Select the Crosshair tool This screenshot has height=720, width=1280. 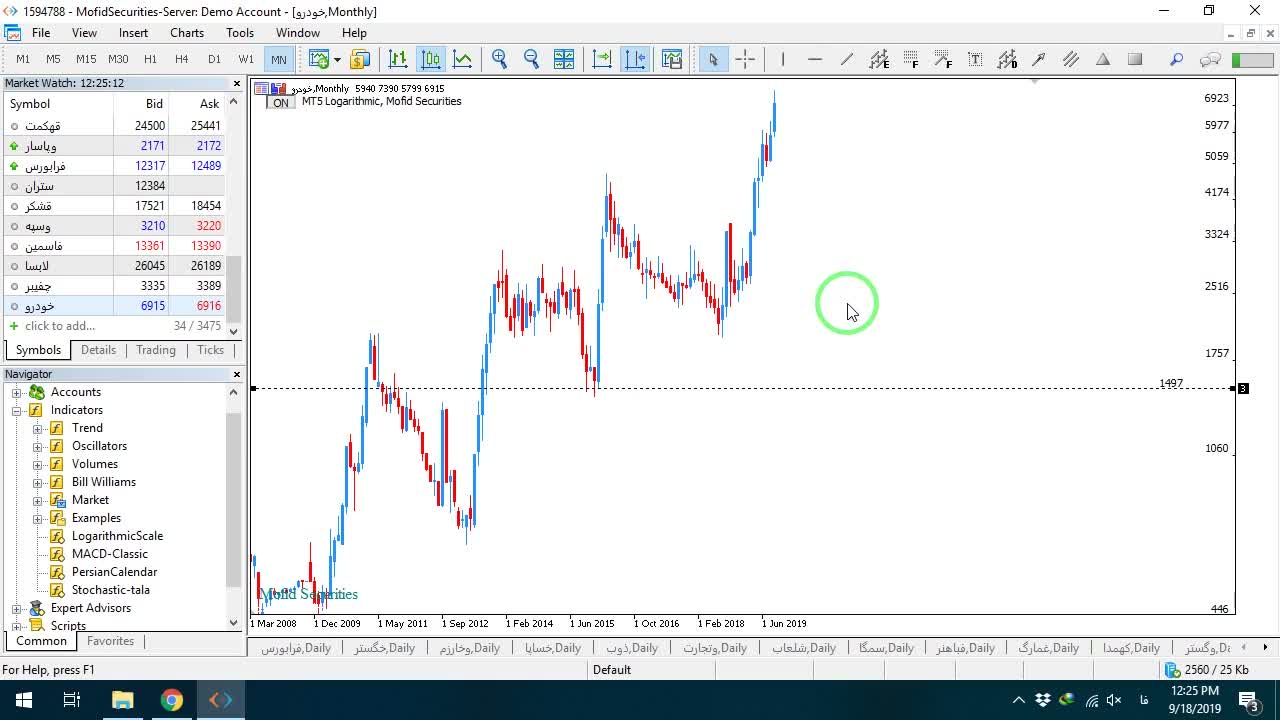(745, 59)
